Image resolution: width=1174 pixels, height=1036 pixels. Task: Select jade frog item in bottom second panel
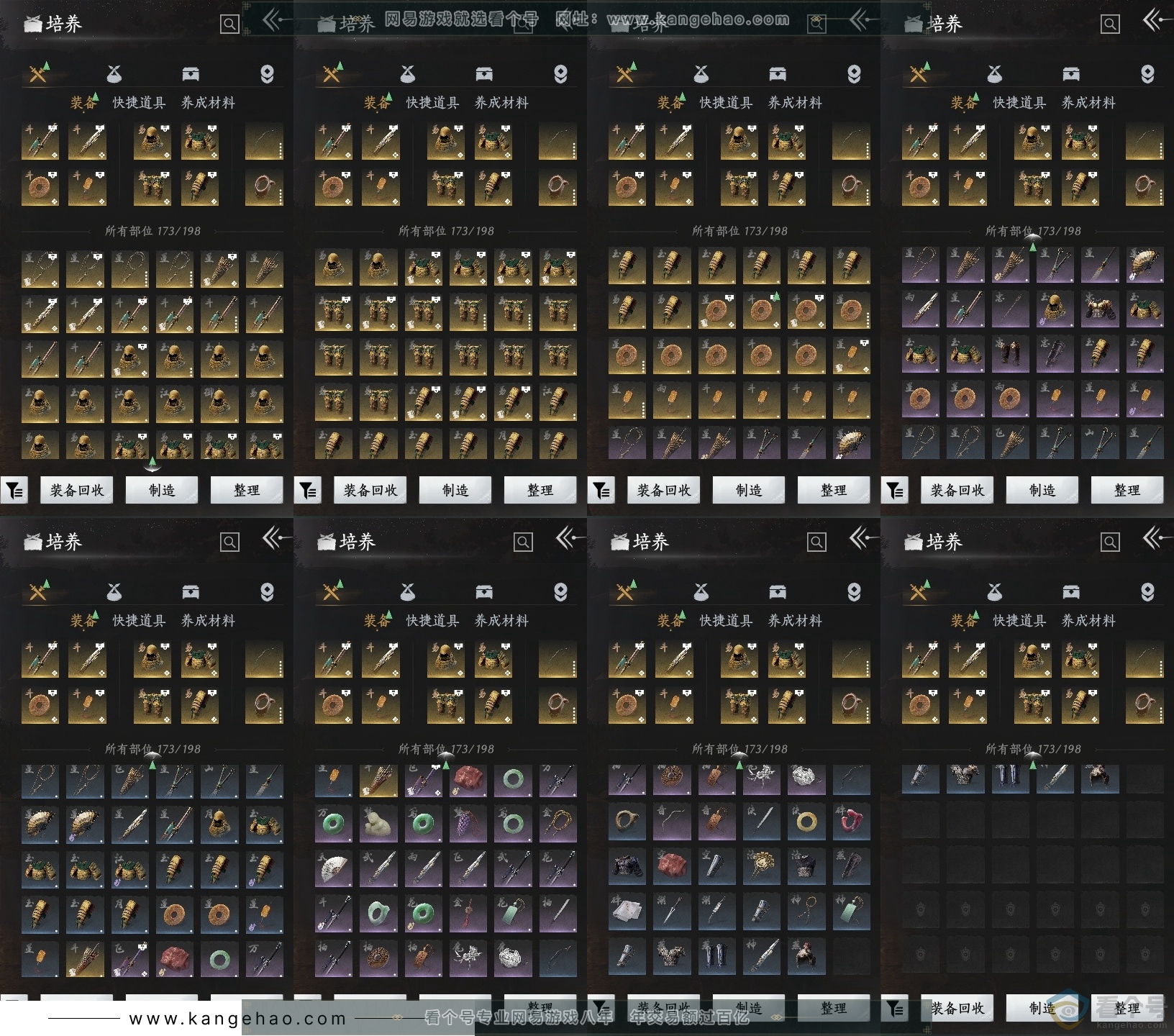point(378,824)
